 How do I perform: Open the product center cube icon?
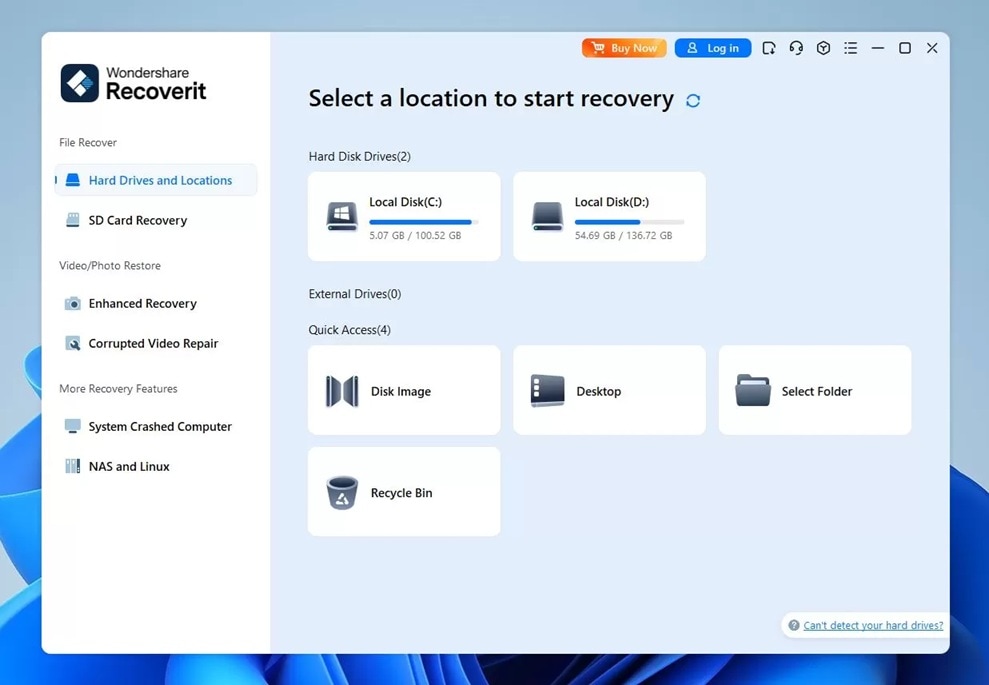click(822, 47)
